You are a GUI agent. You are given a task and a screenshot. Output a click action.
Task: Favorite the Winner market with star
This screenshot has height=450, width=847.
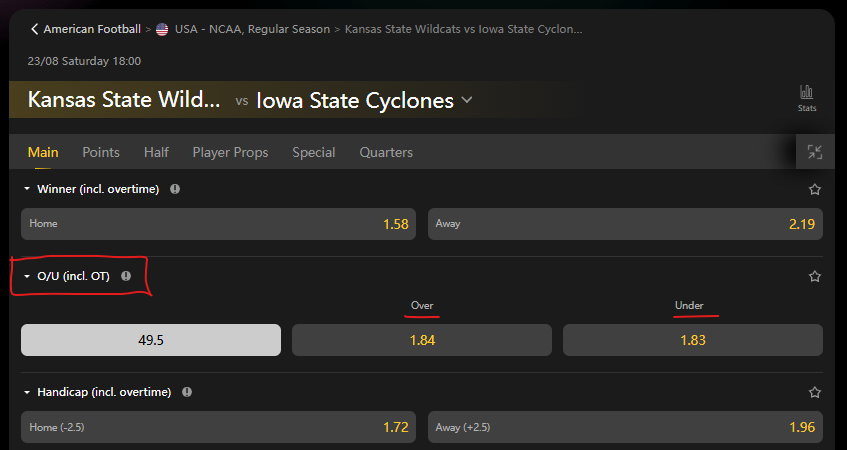(815, 189)
